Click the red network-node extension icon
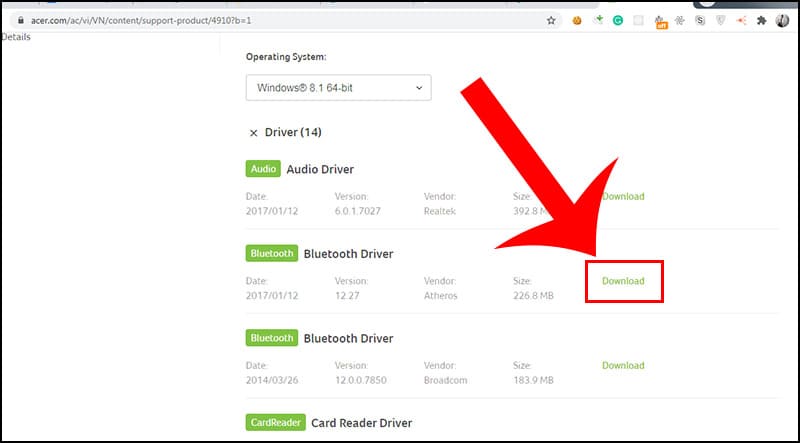800x443 pixels. (x=741, y=20)
